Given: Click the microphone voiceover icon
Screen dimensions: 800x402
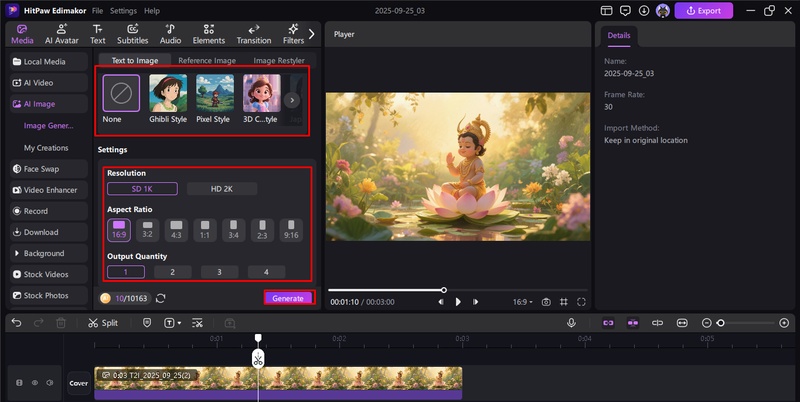Looking at the screenshot, I should tap(571, 323).
